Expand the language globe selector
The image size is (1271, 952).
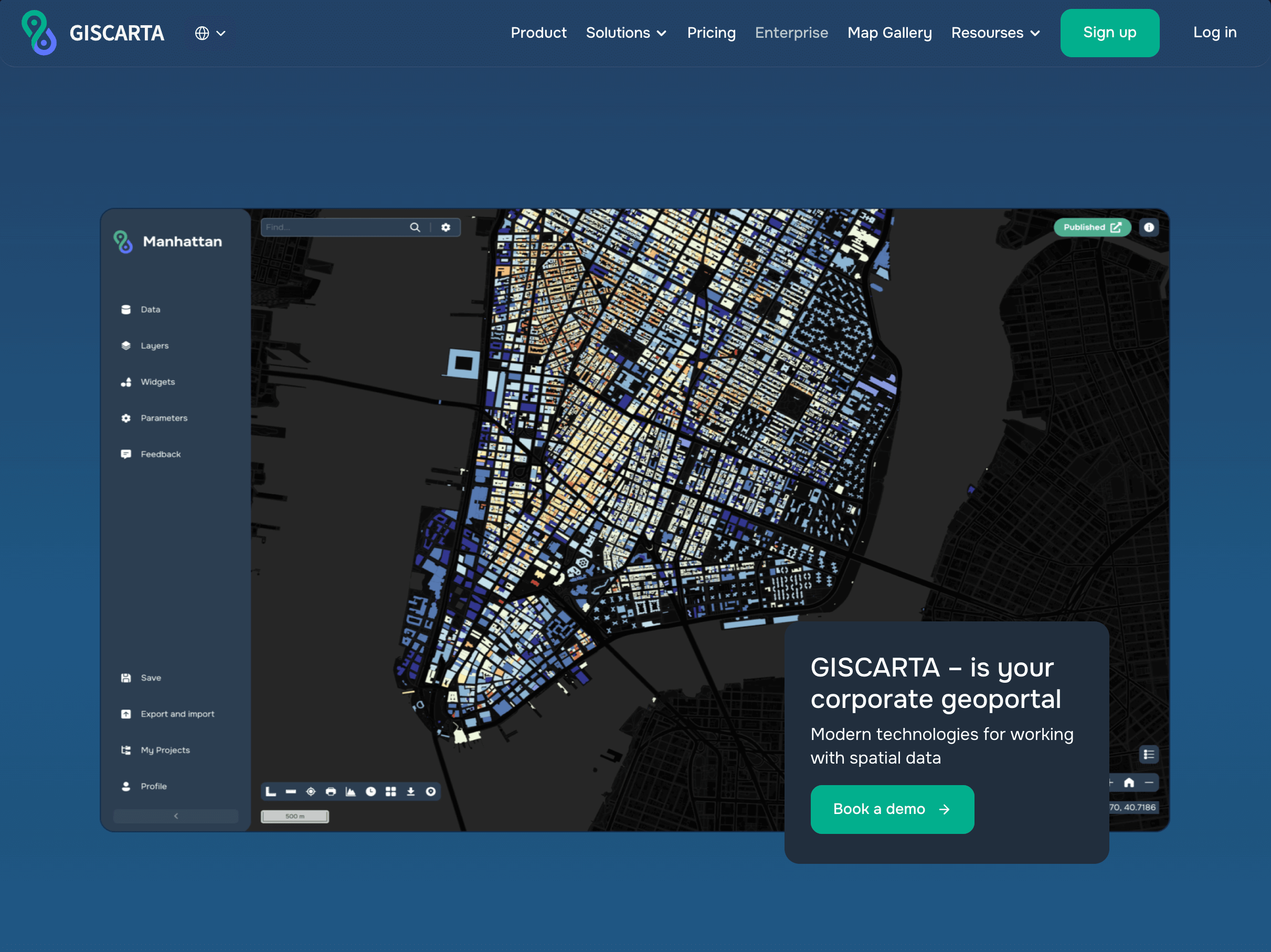209,33
